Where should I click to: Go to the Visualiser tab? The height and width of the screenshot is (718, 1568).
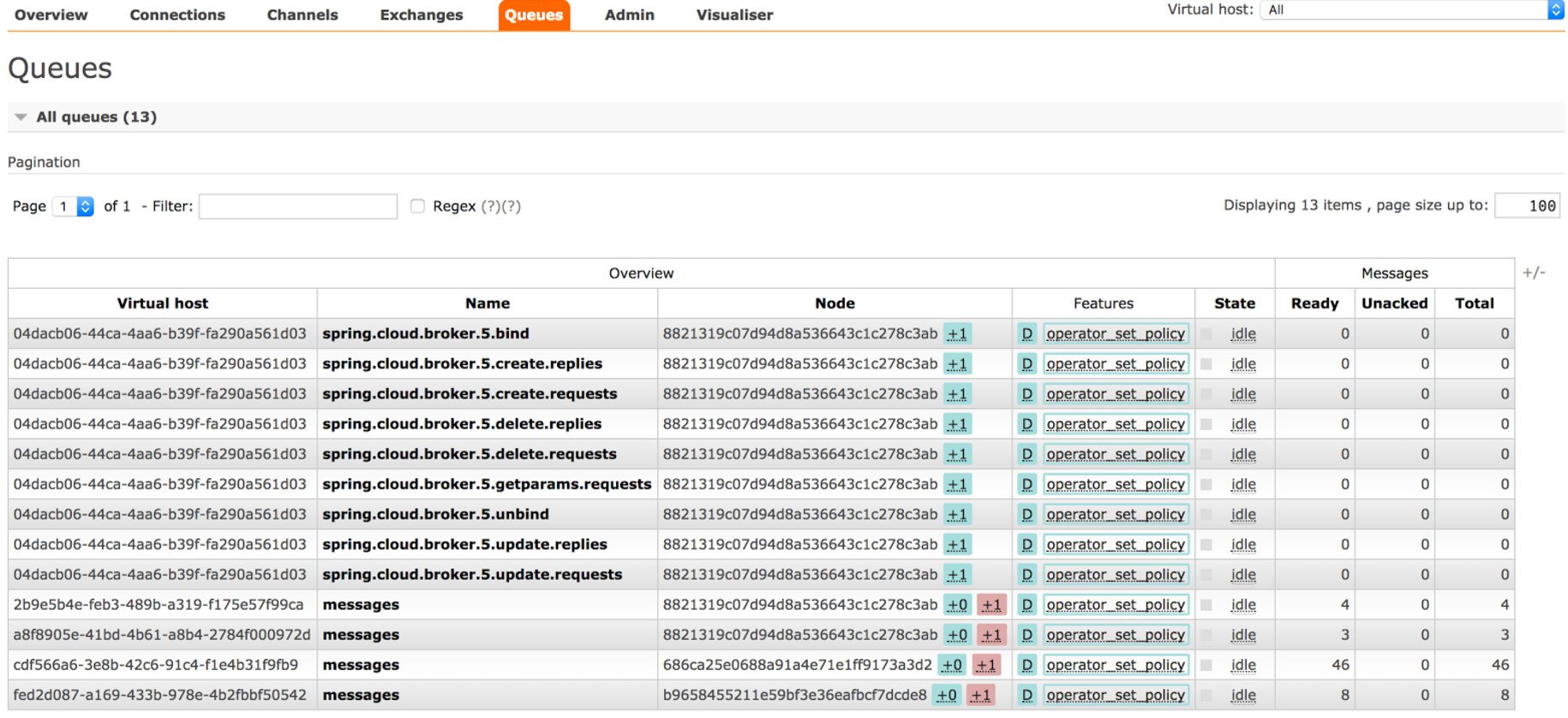734,15
